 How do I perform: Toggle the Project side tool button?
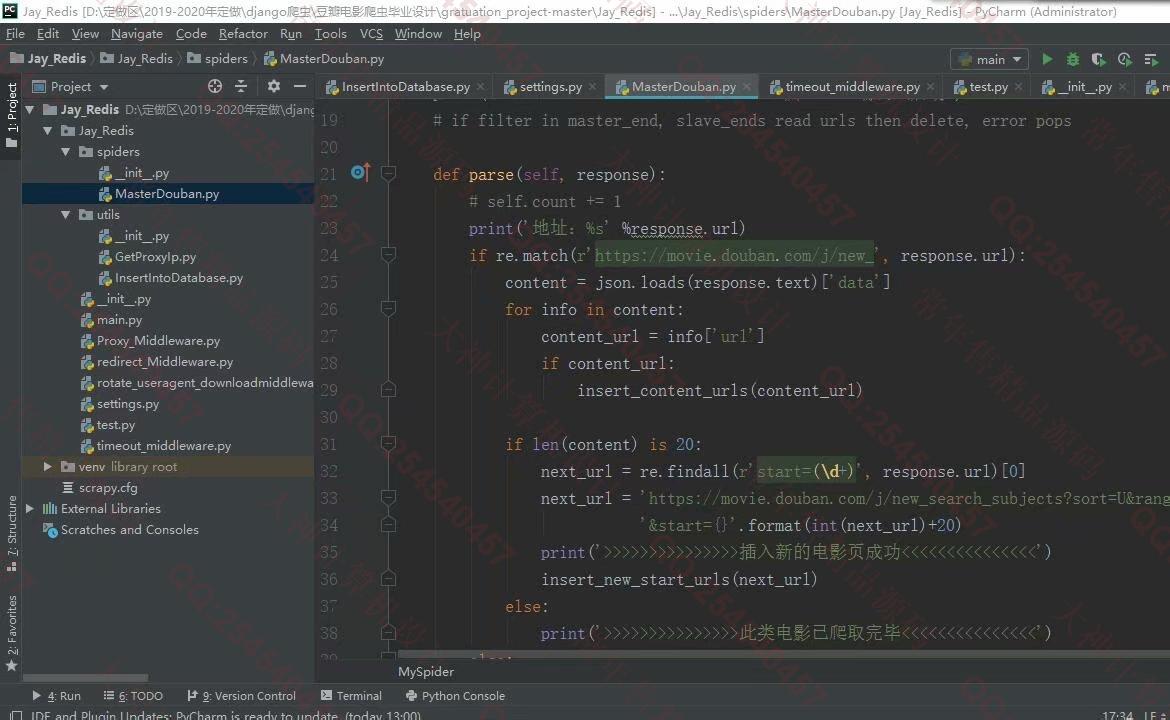11,114
